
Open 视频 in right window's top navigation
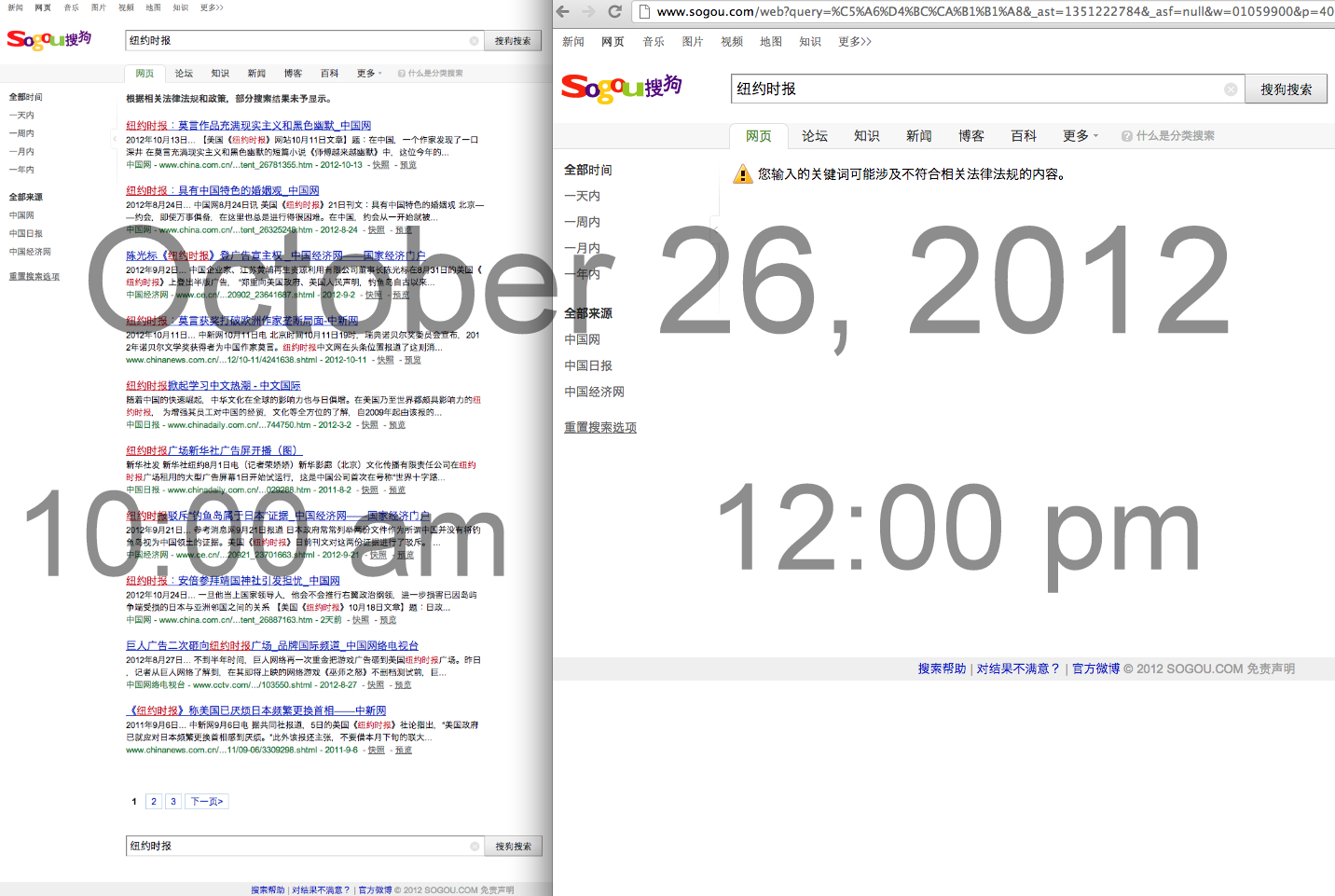click(x=732, y=42)
